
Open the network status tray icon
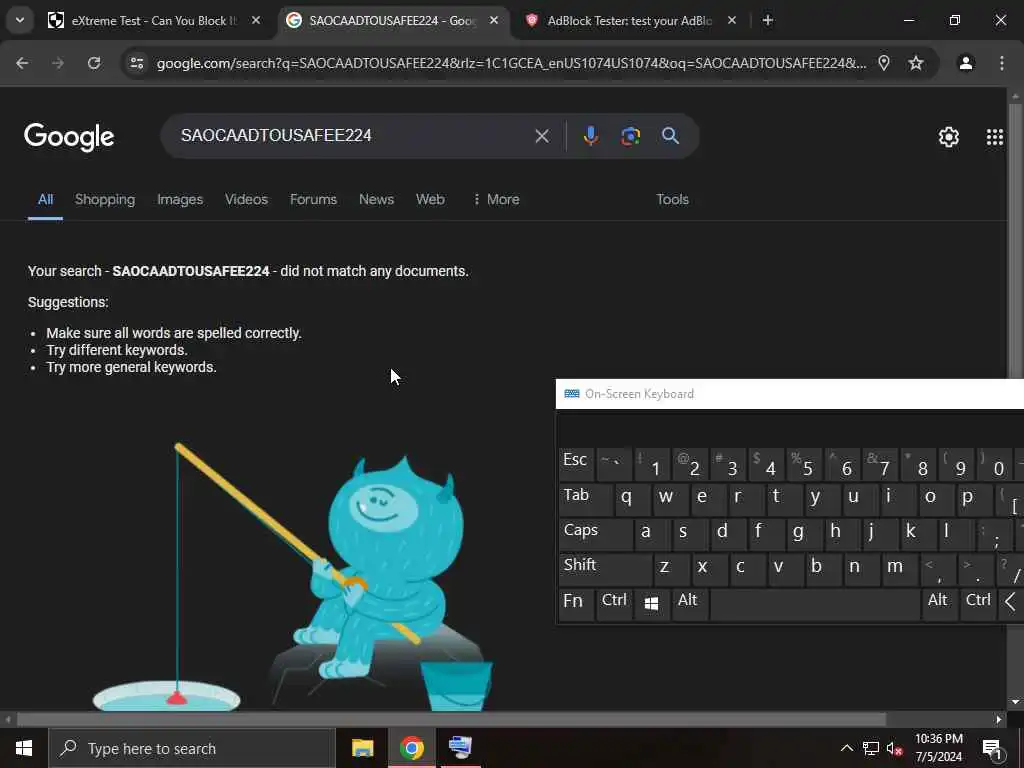871,748
